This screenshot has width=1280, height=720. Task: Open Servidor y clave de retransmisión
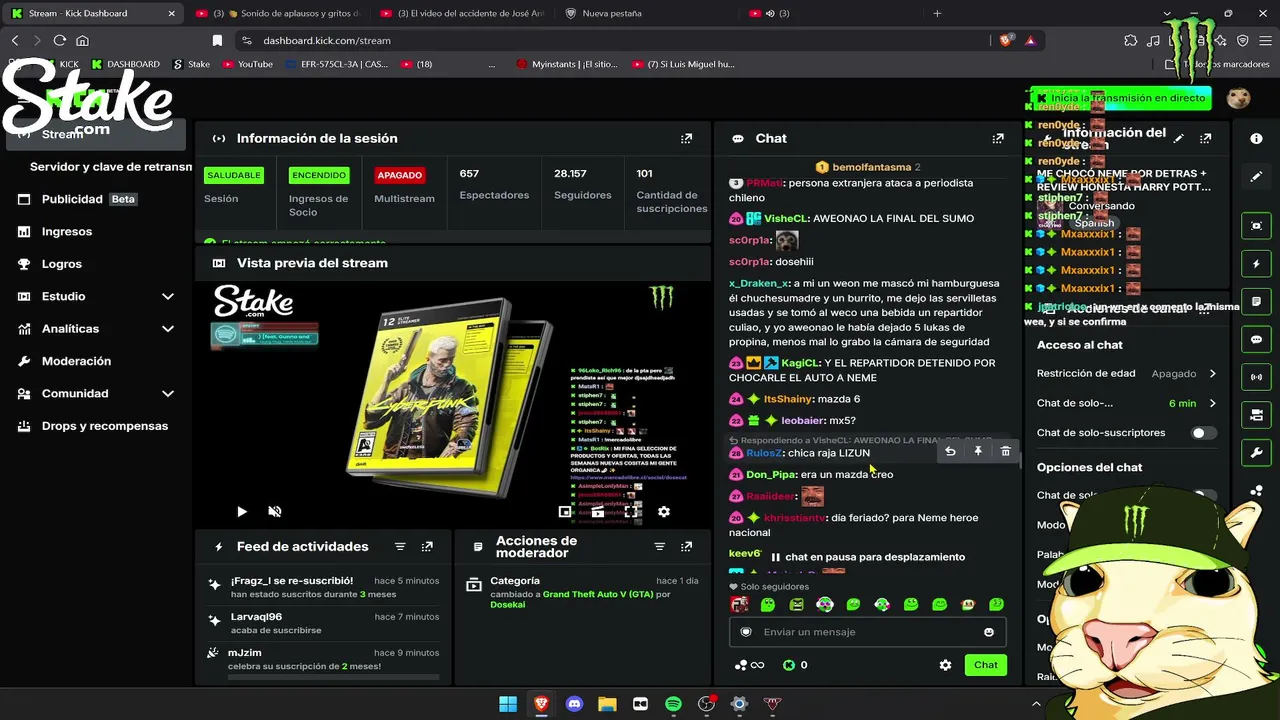tap(110, 167)
